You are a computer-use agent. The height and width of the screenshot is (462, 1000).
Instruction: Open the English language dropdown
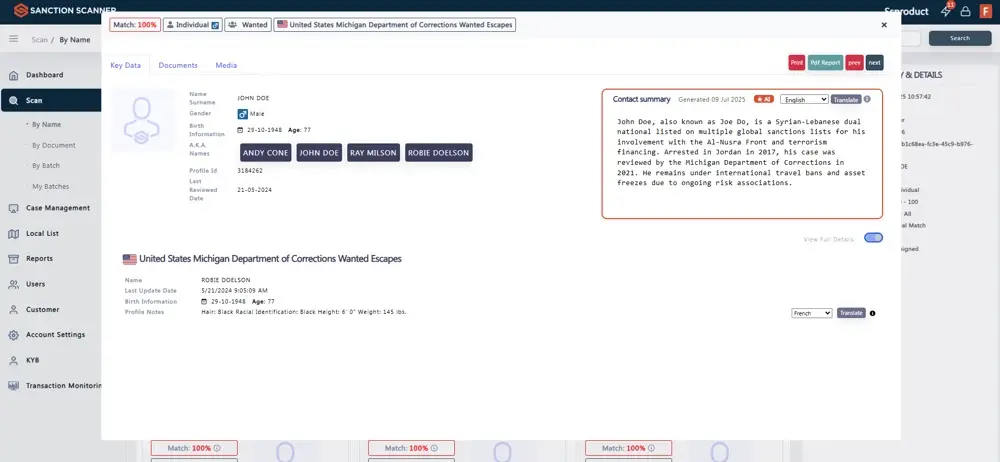point(804,99)
